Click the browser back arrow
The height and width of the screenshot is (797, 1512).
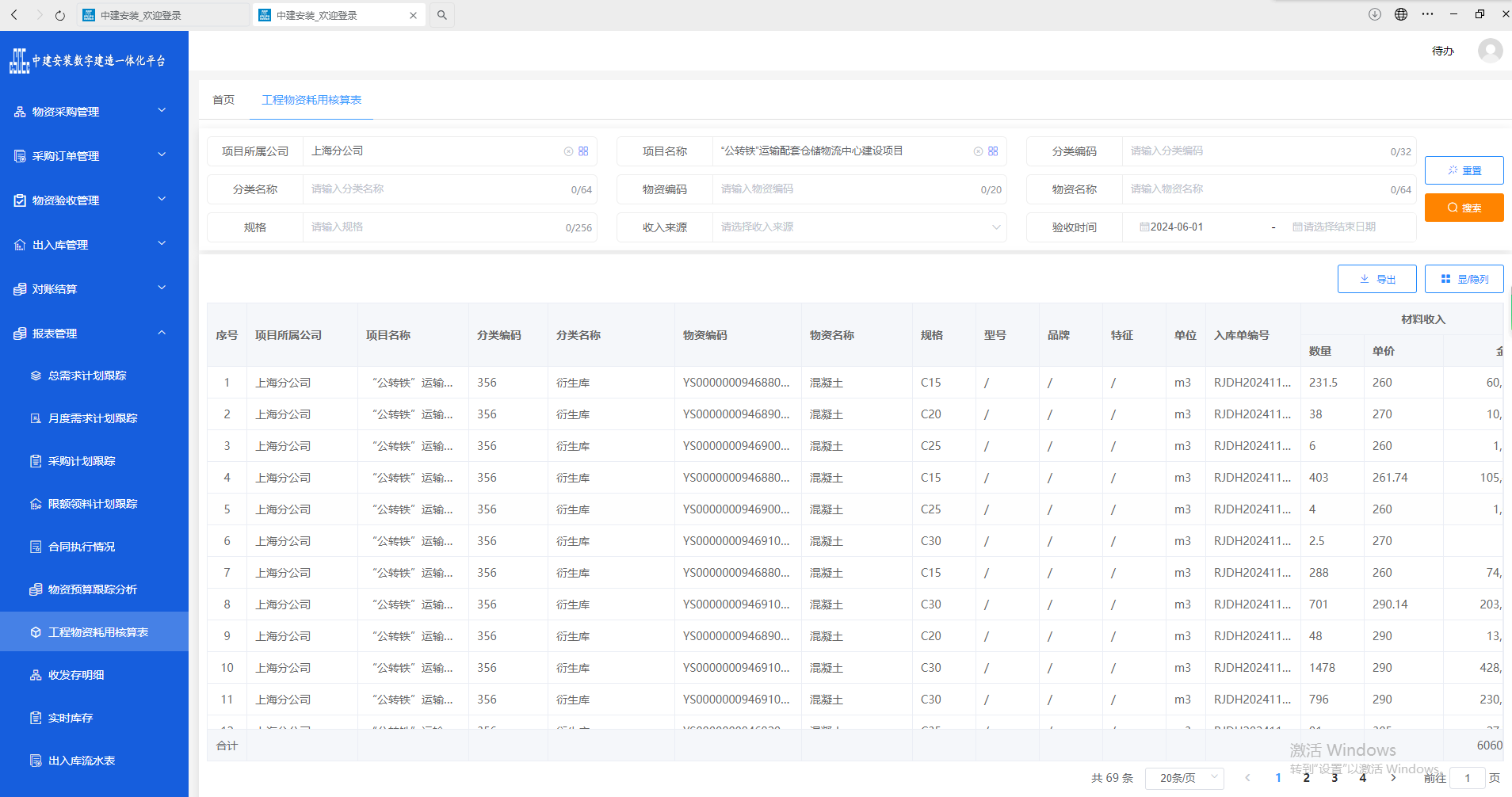[14, 15]
